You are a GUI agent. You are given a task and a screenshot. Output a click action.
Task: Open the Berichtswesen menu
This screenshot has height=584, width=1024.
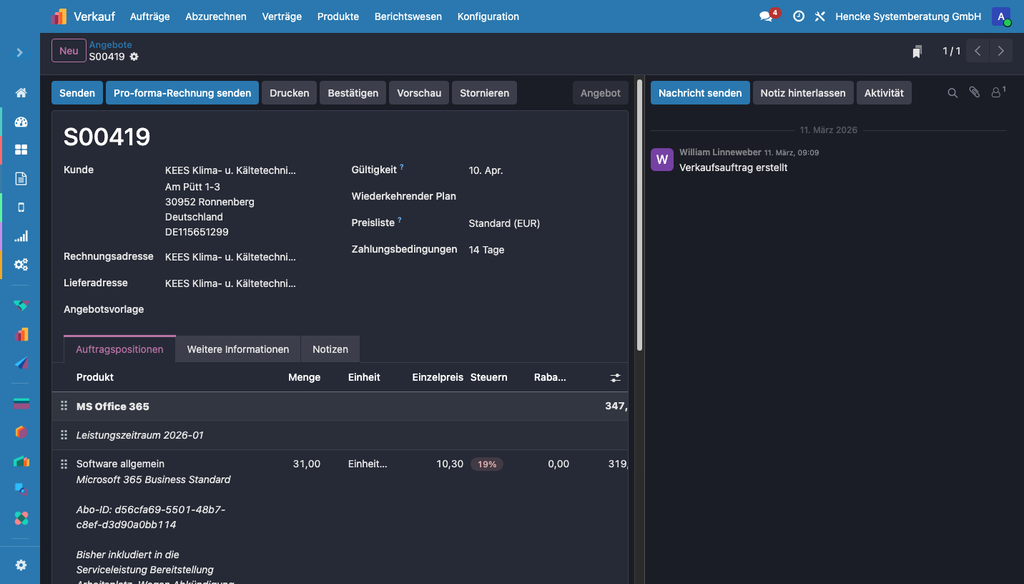coord(408,16)
